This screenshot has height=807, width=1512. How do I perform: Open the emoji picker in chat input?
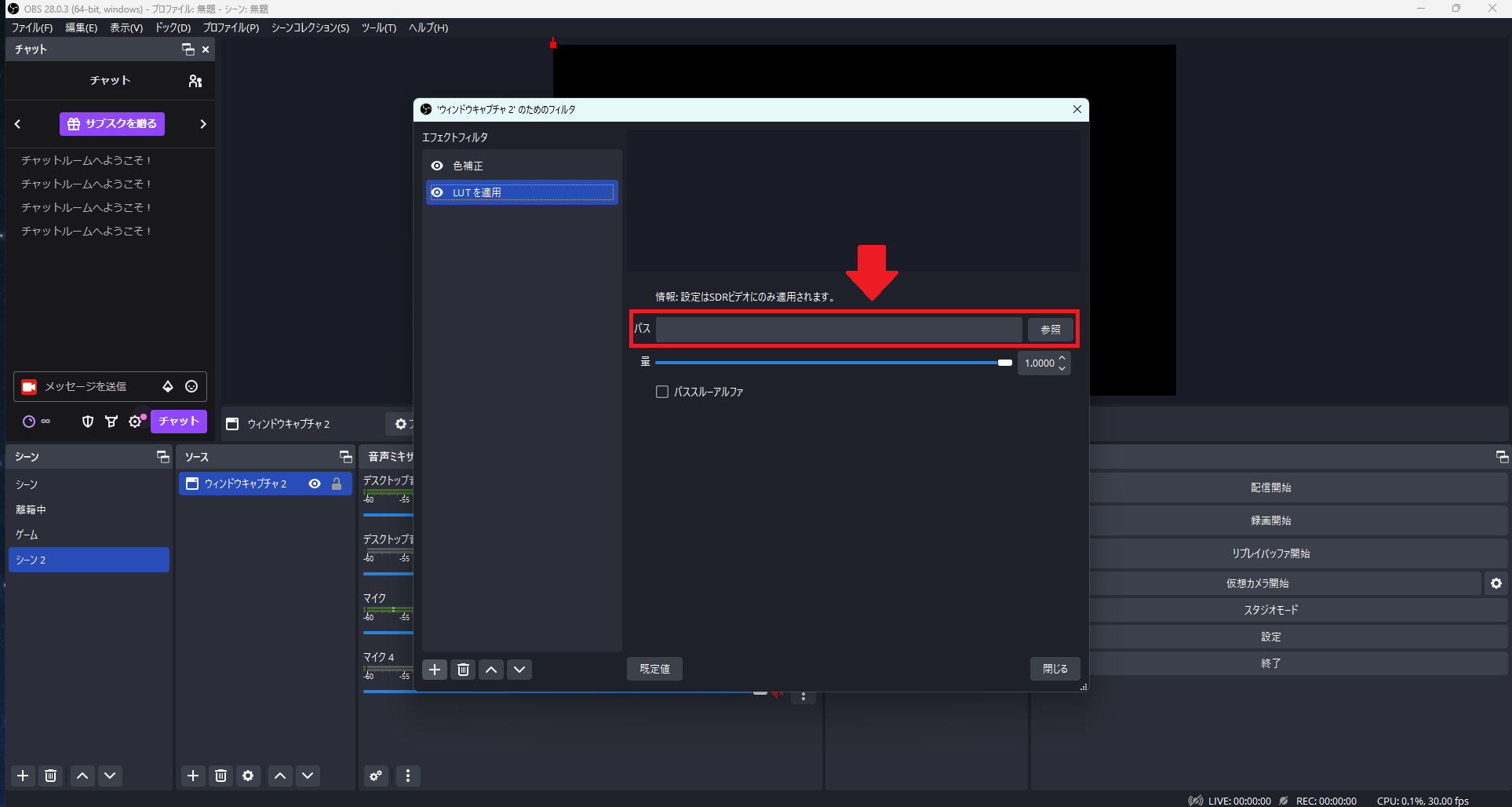[x=191, y=386]
